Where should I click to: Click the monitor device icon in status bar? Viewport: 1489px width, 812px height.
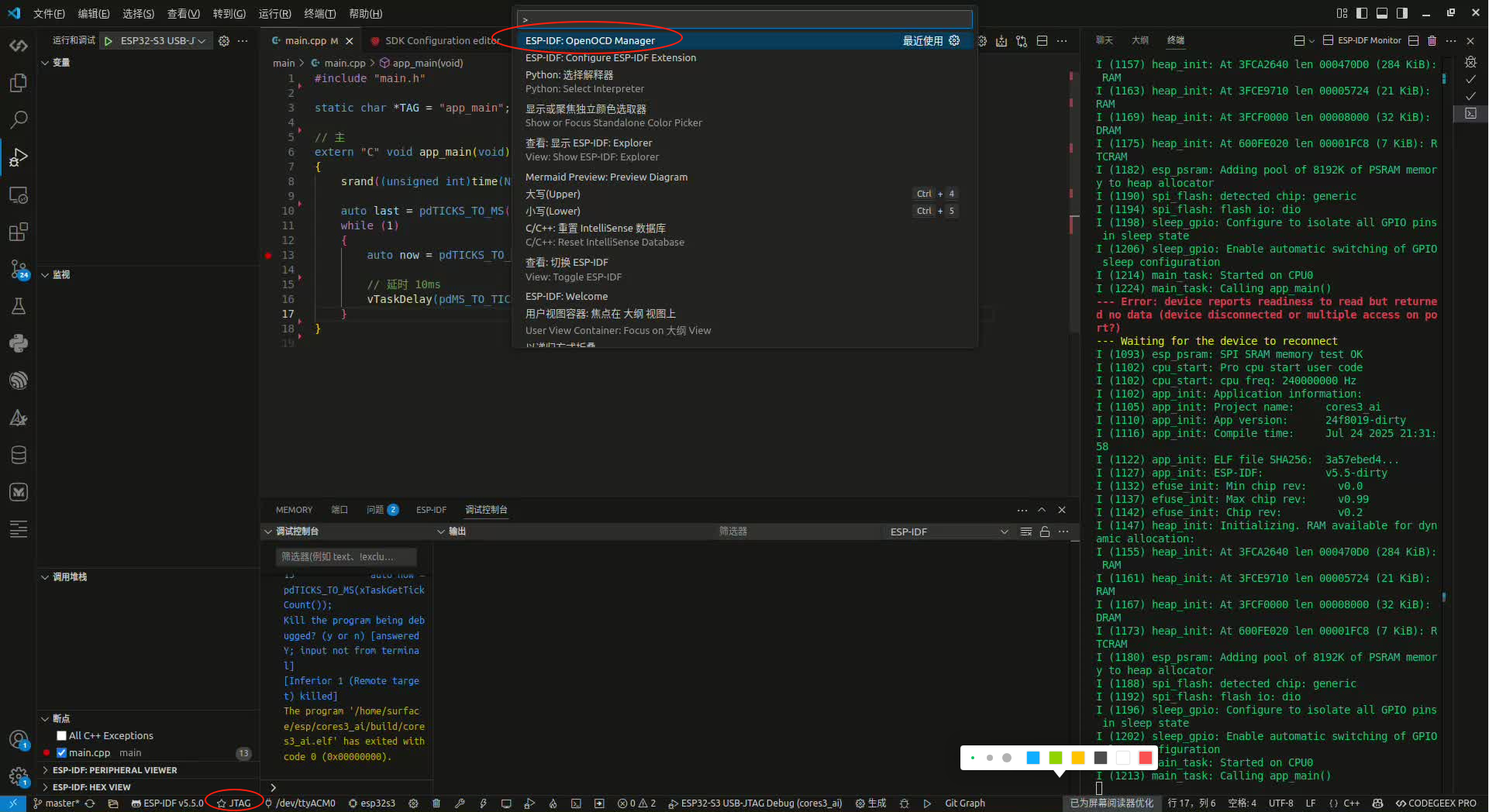[506, 803]
